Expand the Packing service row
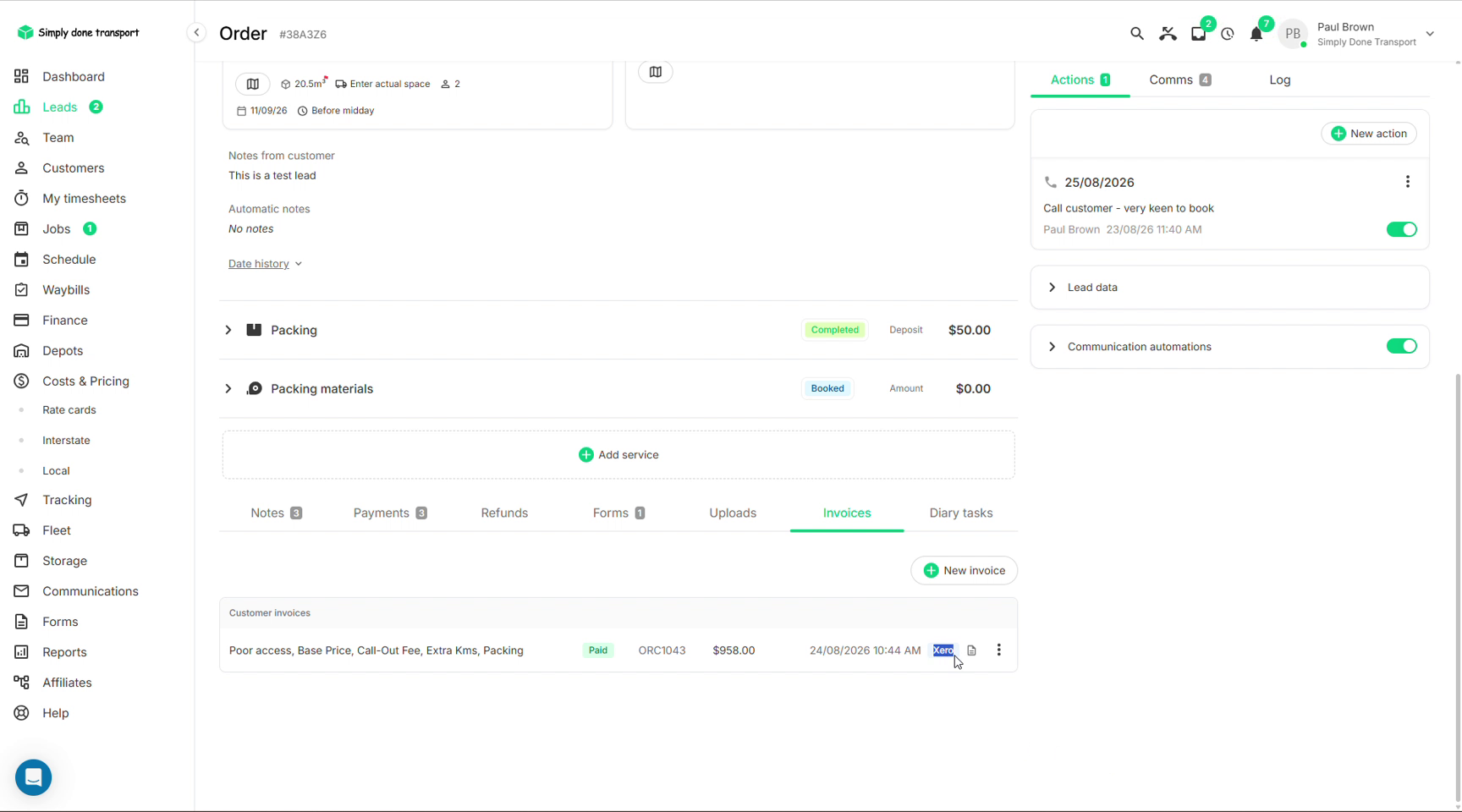The width and height of the screenshot is (1462, 812). pyautogui.click(x=228, y=330)
